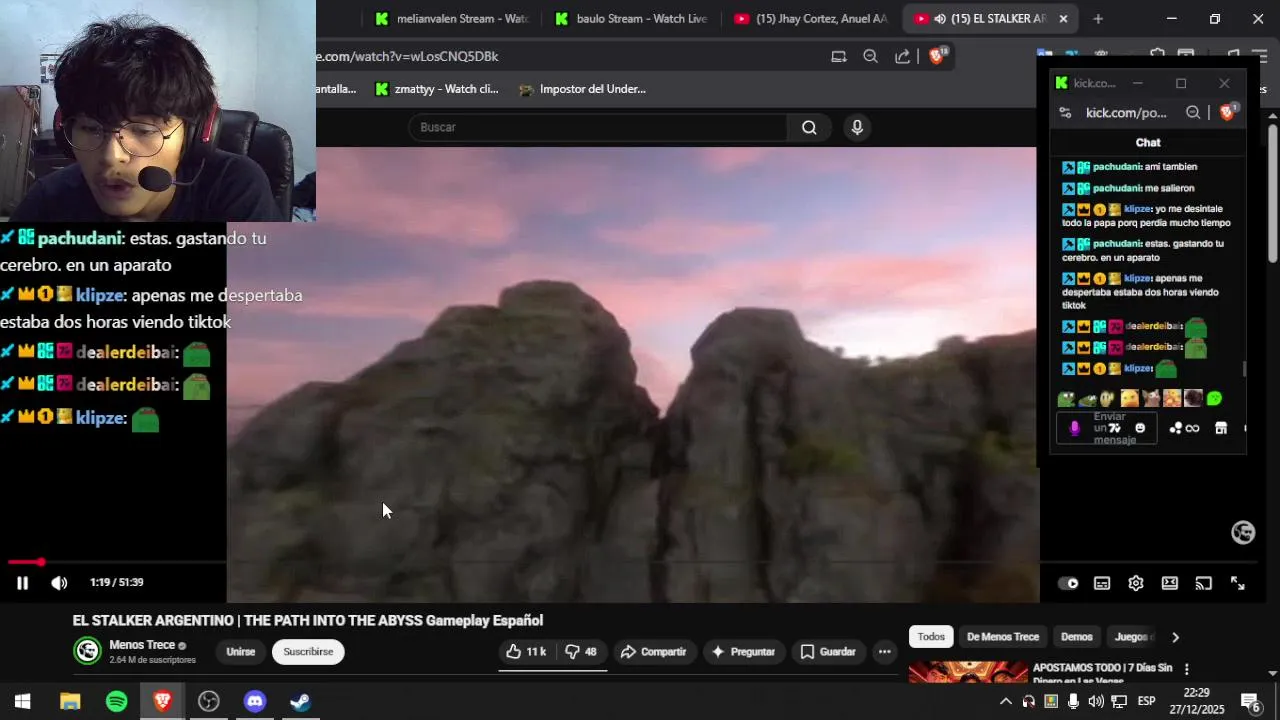Image resolution: width=1280 pixels, height=720 pixels.
Task: Click the Suscribirse button
Action: pyautogui.click(x=308, y=652)
